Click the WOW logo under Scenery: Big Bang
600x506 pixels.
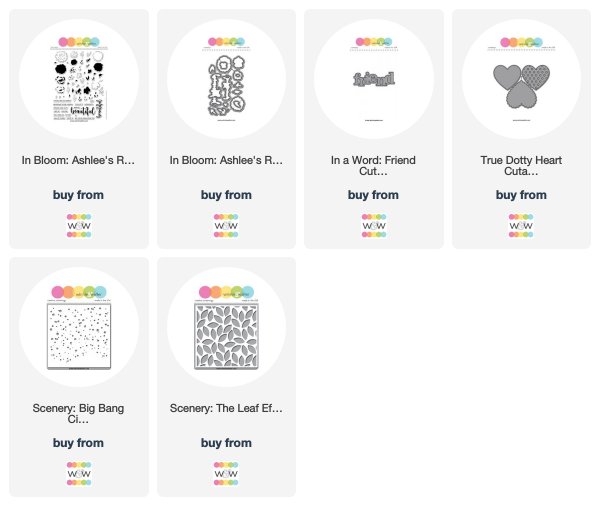[79, 473]
